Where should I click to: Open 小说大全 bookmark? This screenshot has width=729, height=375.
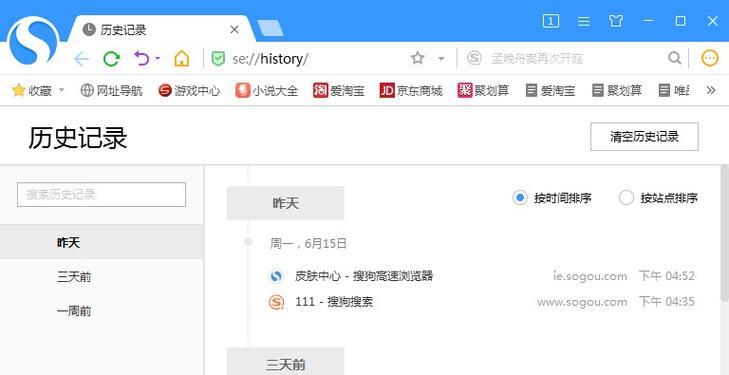click(x=266, y=91)
